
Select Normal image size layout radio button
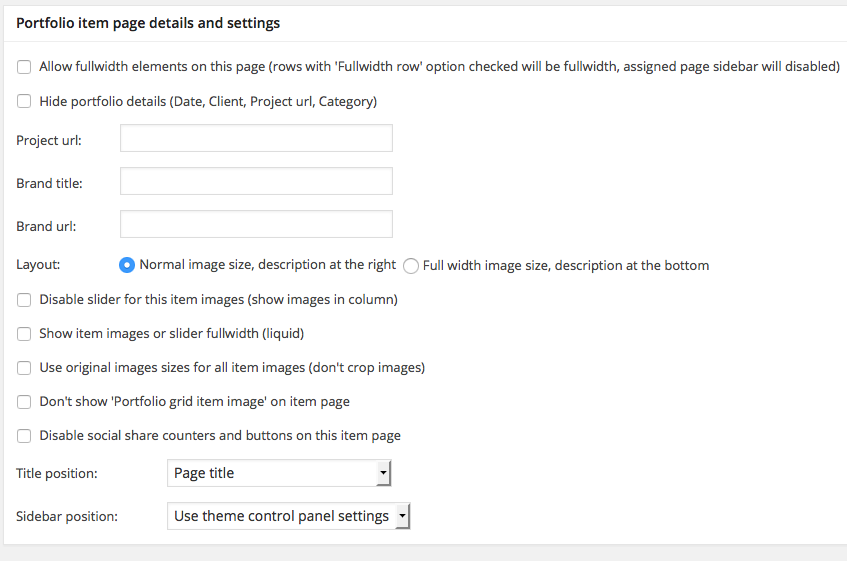click(x=127, y=266)
